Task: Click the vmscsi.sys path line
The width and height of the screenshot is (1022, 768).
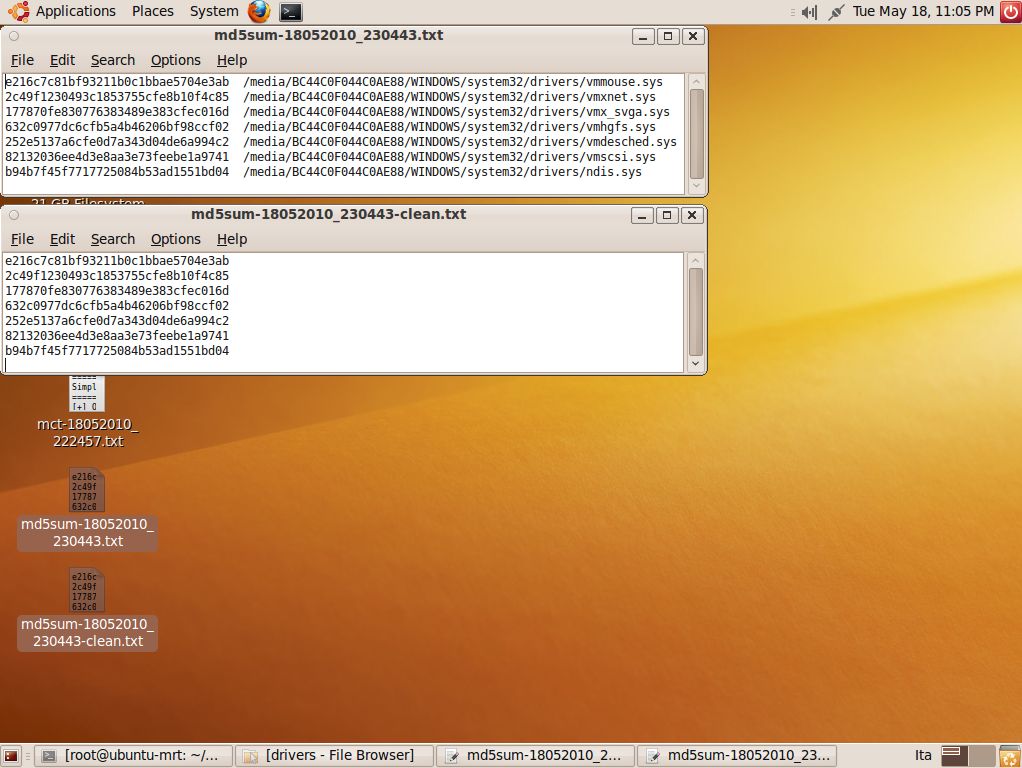Action: (450, 156)
